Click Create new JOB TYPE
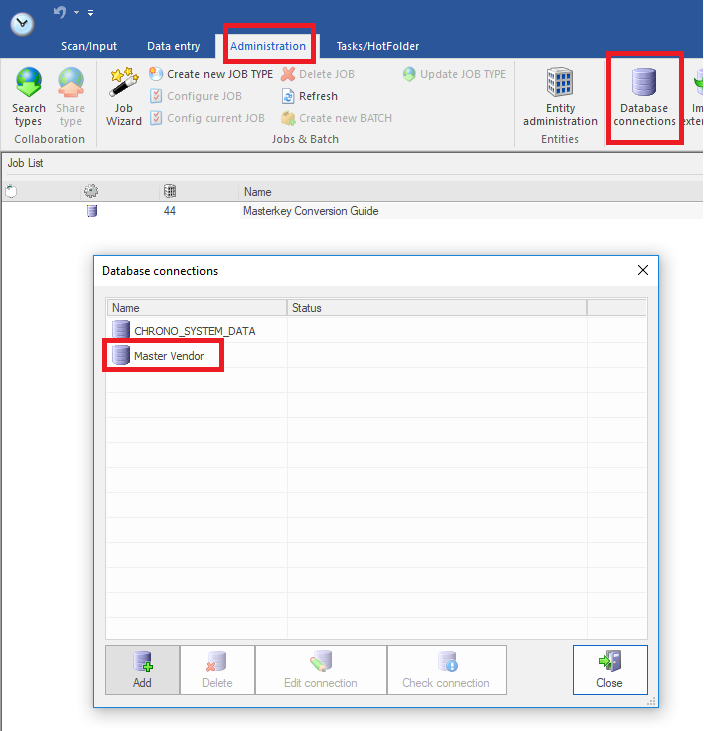 (211, 74)
